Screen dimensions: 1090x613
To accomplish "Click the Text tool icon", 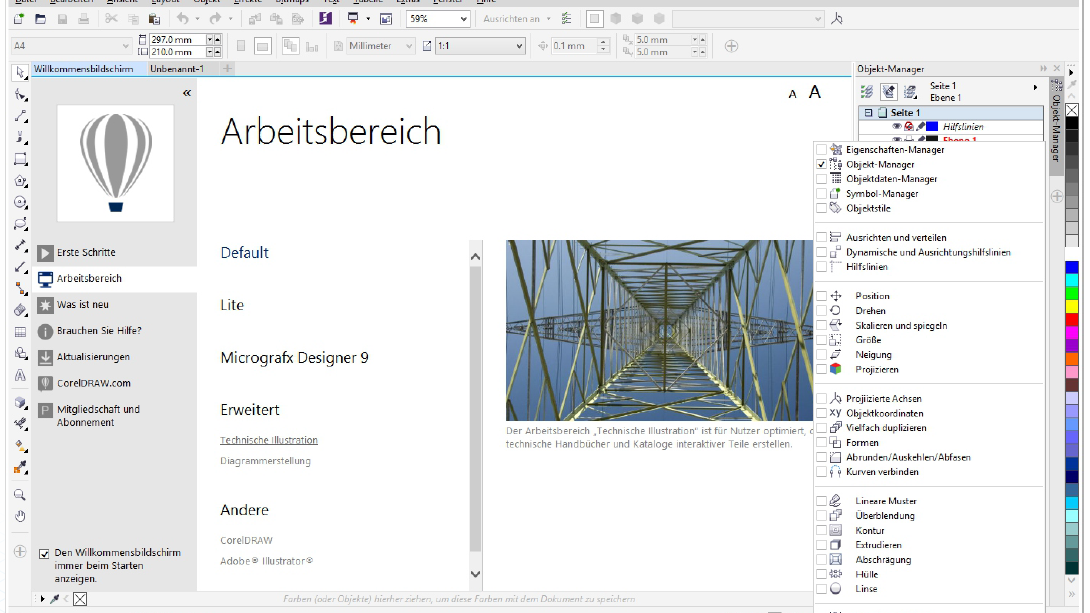I will [19, 375].
